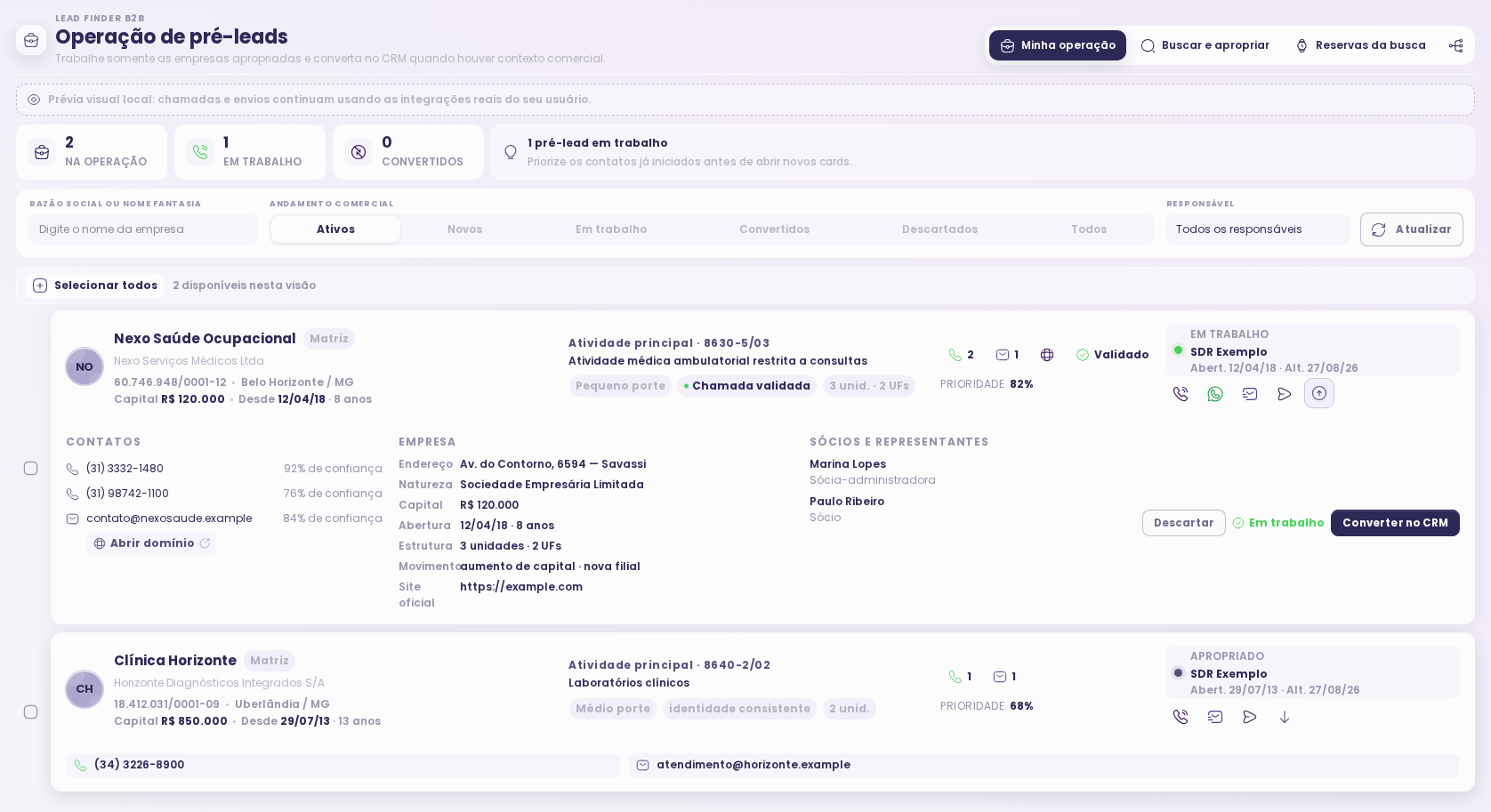
Task: Send email to Nexo Saúde via envelope action
Action: point(1250,394)
